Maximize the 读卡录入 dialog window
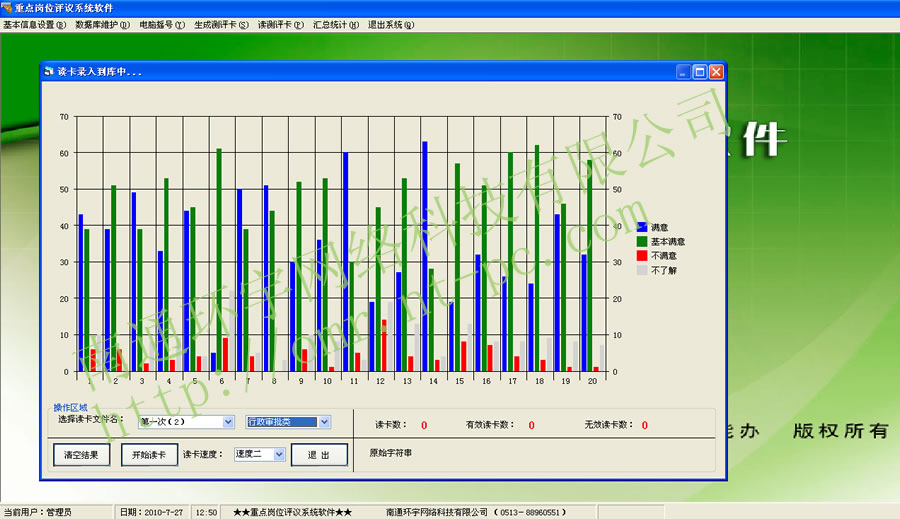The image size is (900, 519). click(x=700, y=72)
